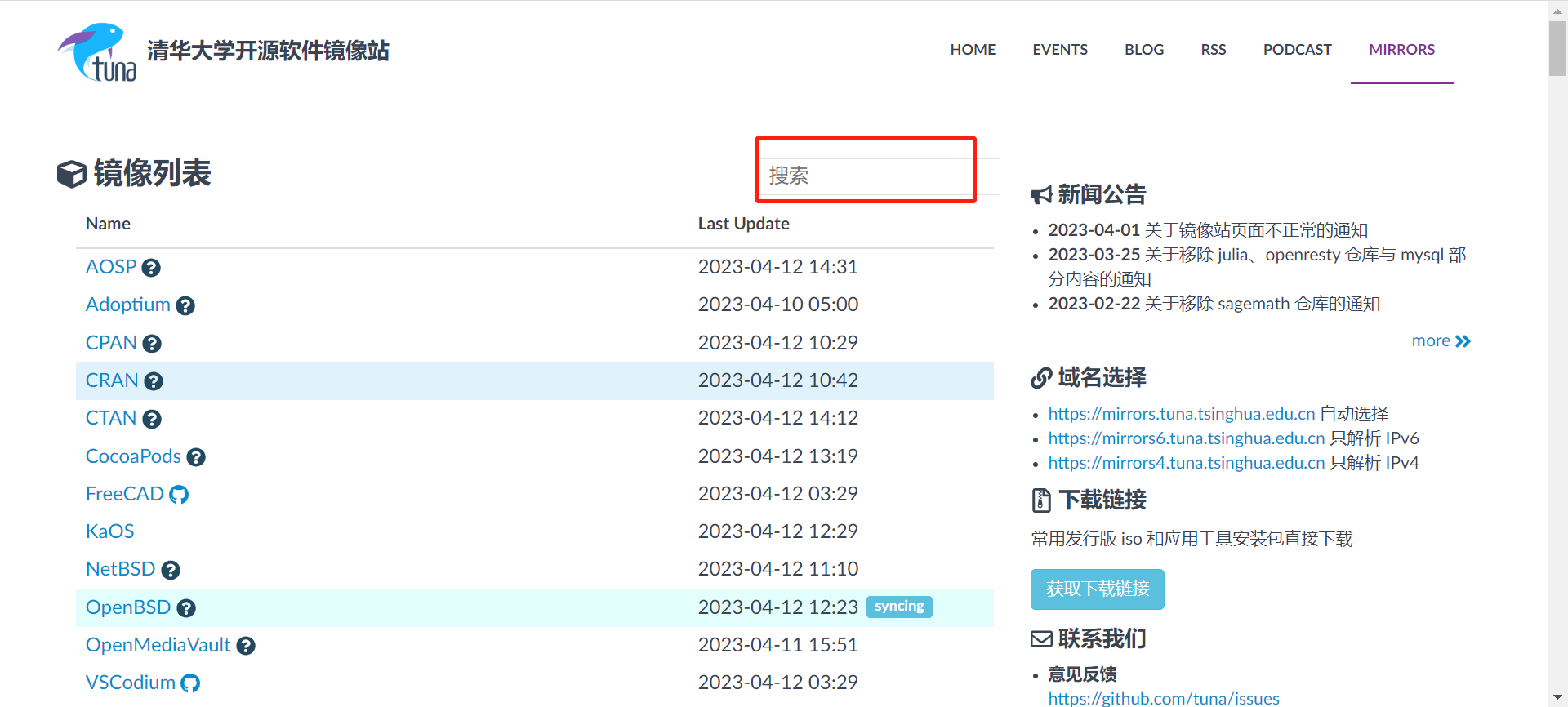
Task: Open the help icon next to AOSP
Action: coord(151,268)
